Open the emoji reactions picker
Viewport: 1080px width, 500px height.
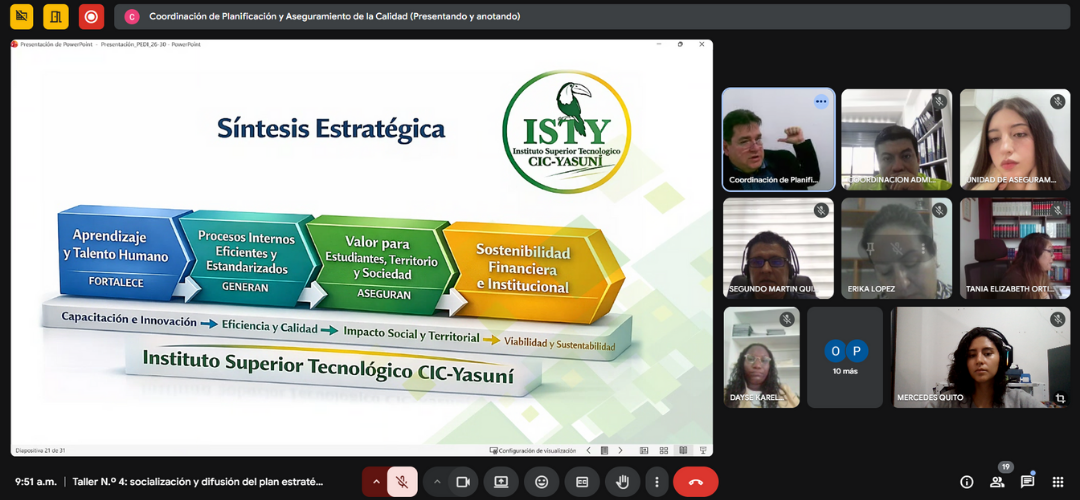point(541,482)
